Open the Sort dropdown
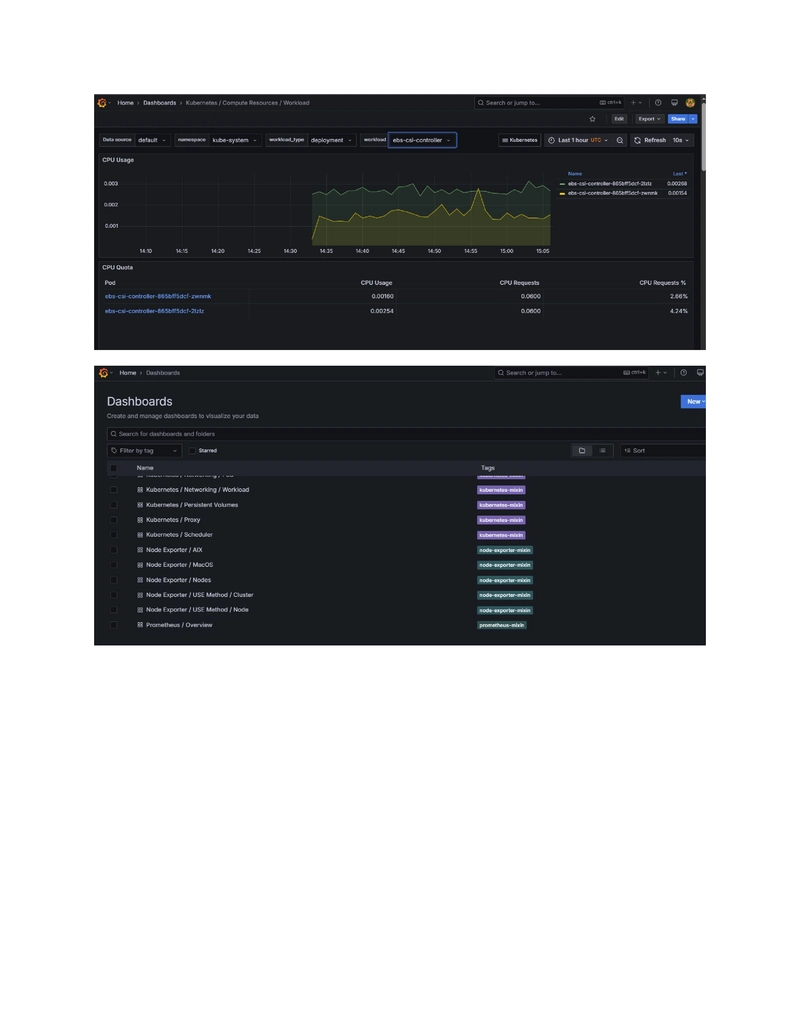 pos(663,451)
